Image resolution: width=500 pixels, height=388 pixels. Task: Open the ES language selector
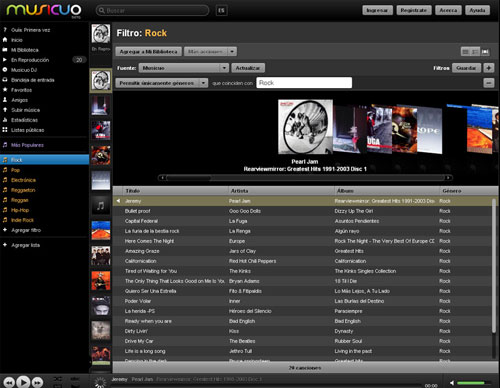[x=221, y=11]
